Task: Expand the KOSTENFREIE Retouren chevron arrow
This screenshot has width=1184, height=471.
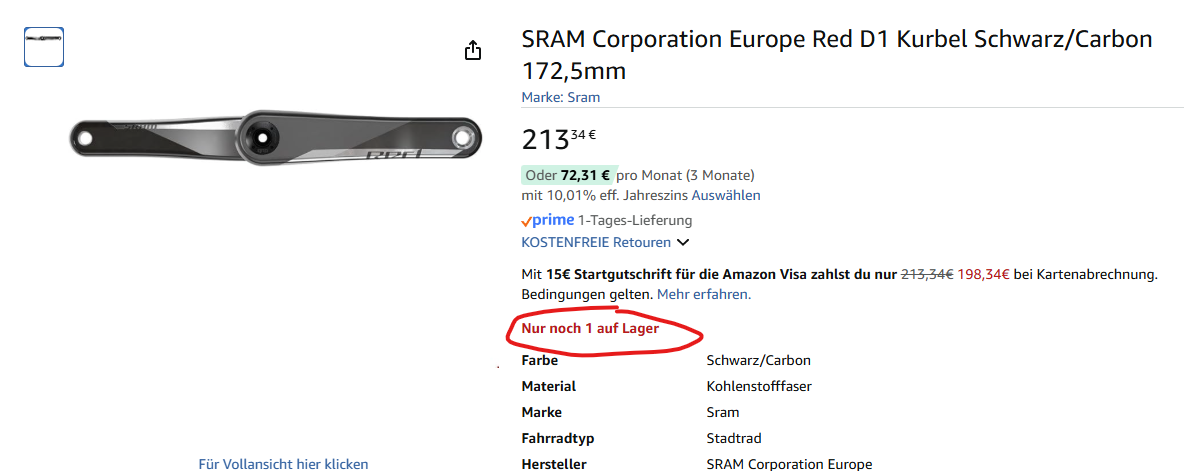Action: 683,242
